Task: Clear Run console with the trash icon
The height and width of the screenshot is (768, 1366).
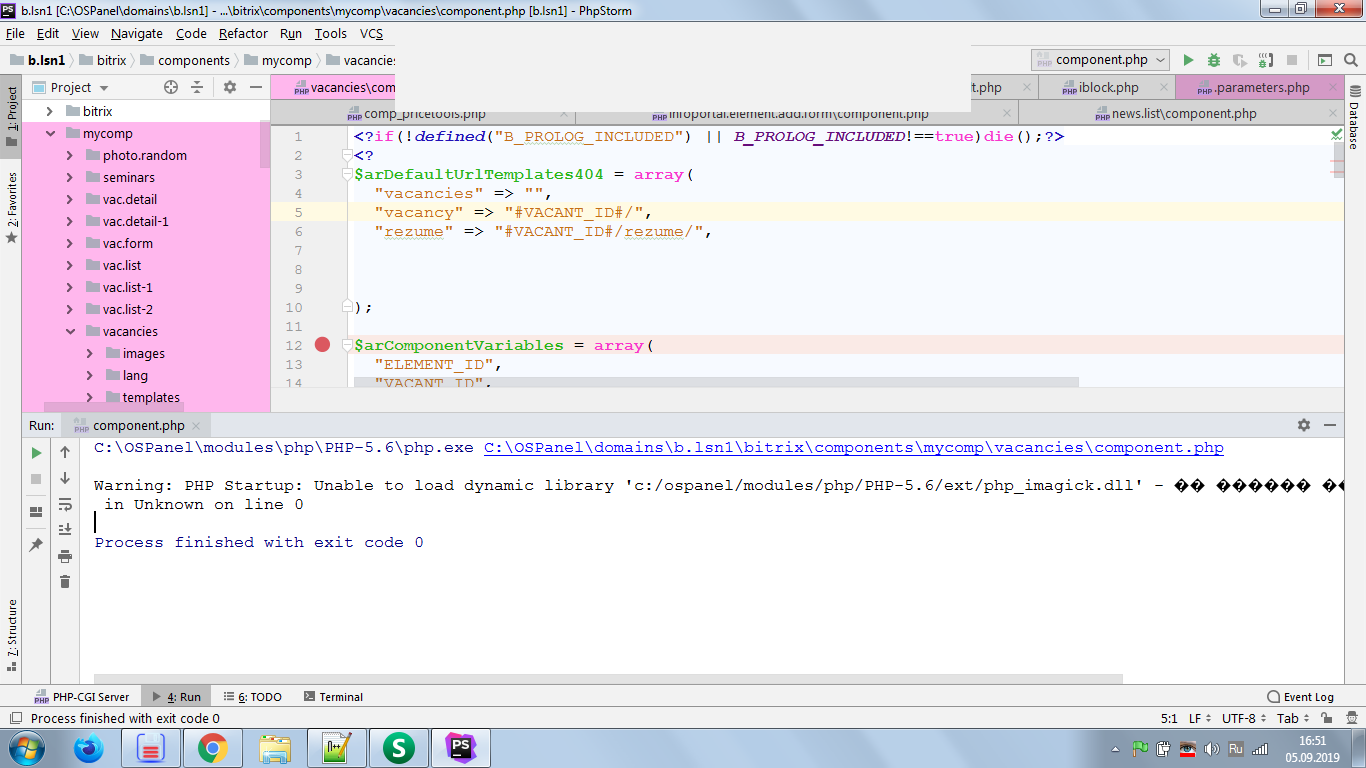Action: pos(65,582)
